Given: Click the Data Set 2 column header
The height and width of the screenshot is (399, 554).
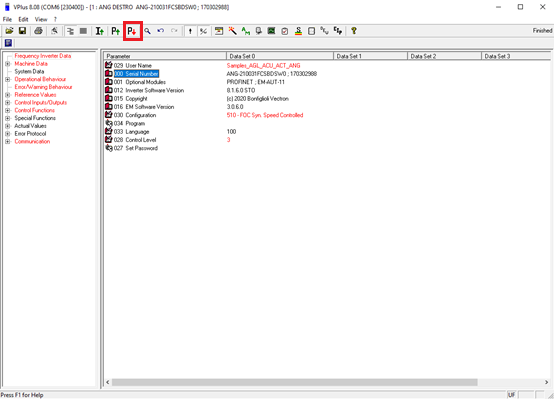Looking at the screenshot, I should (444, 56).
